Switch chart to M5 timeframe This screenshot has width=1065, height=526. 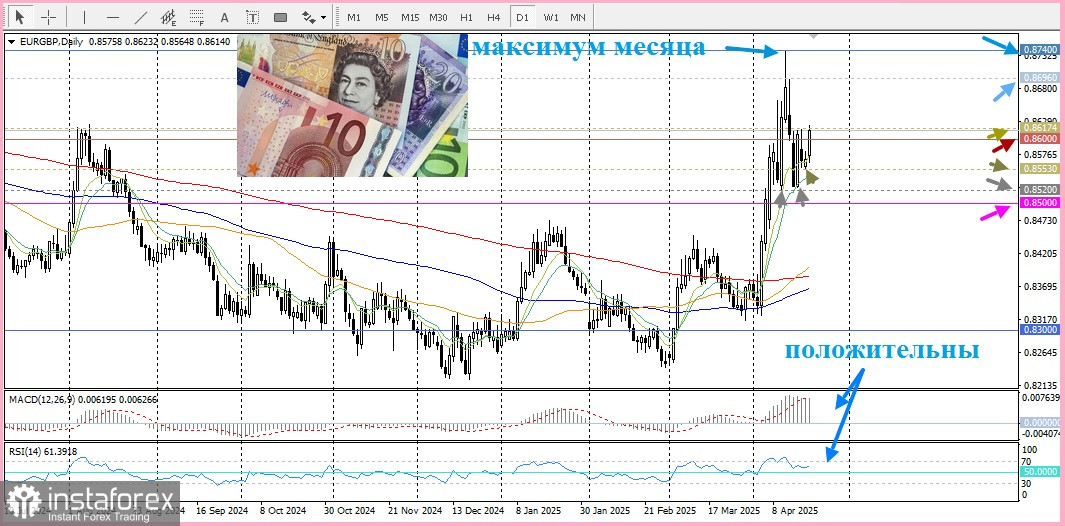[x=382, y=17]
